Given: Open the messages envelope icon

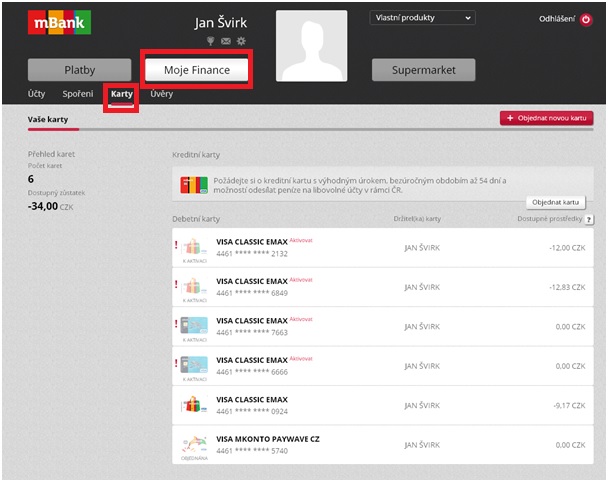Looking at the screenshot, I should pyautogui.click(x=226, y=41).
